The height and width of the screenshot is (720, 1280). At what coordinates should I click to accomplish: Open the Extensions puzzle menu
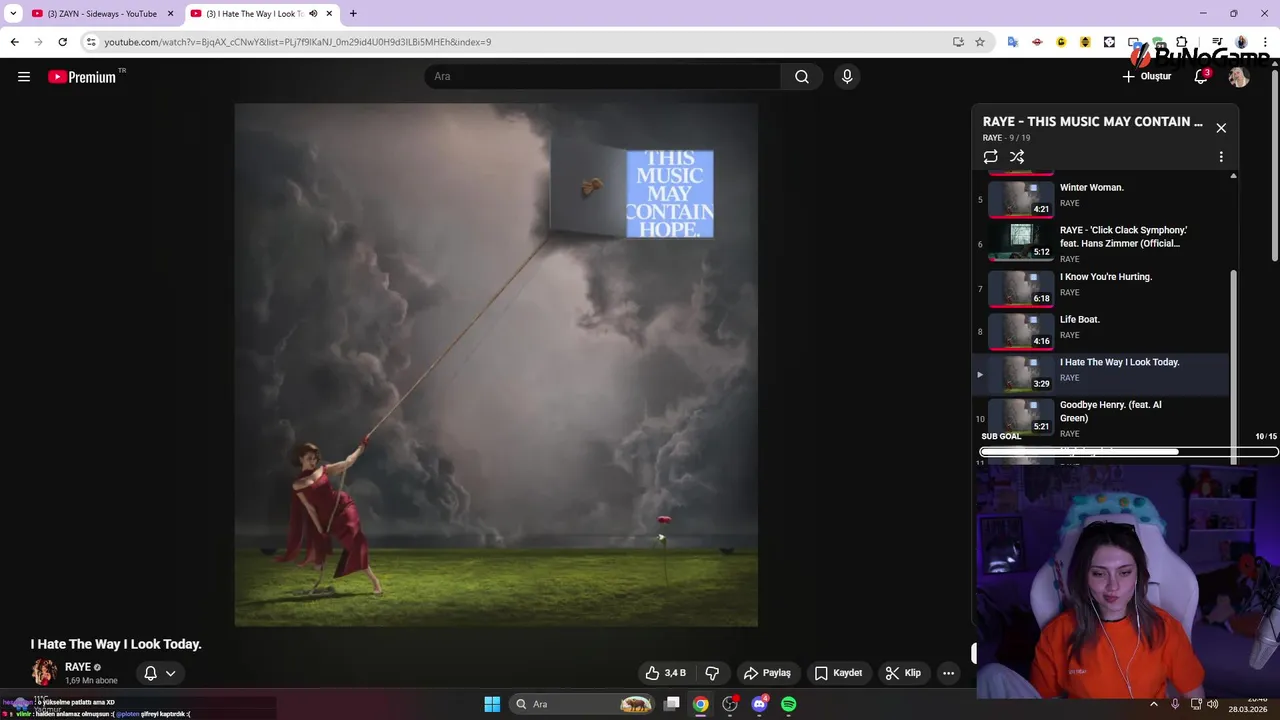1181,42
